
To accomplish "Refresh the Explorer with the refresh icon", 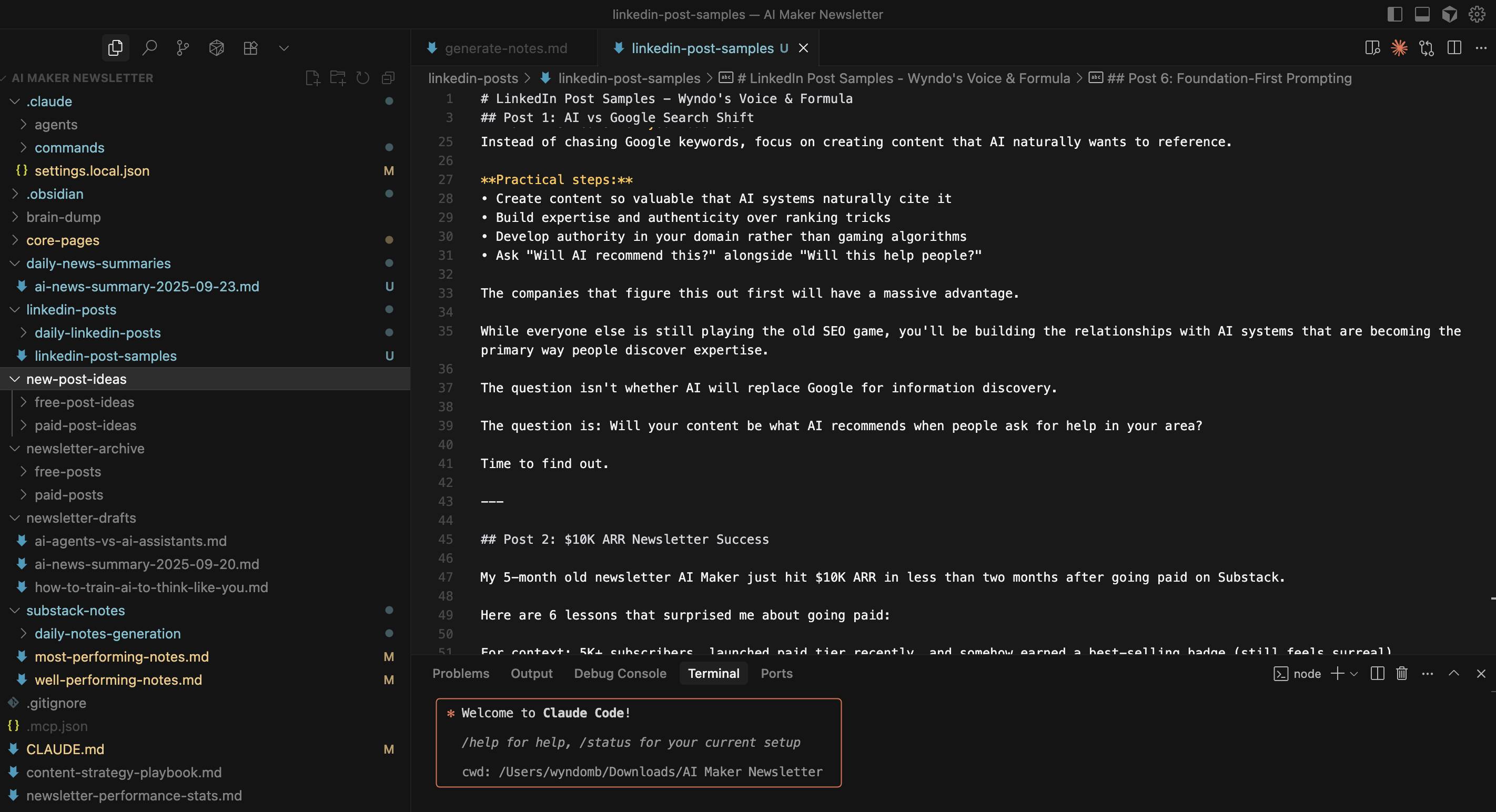I will coord(363,77).
